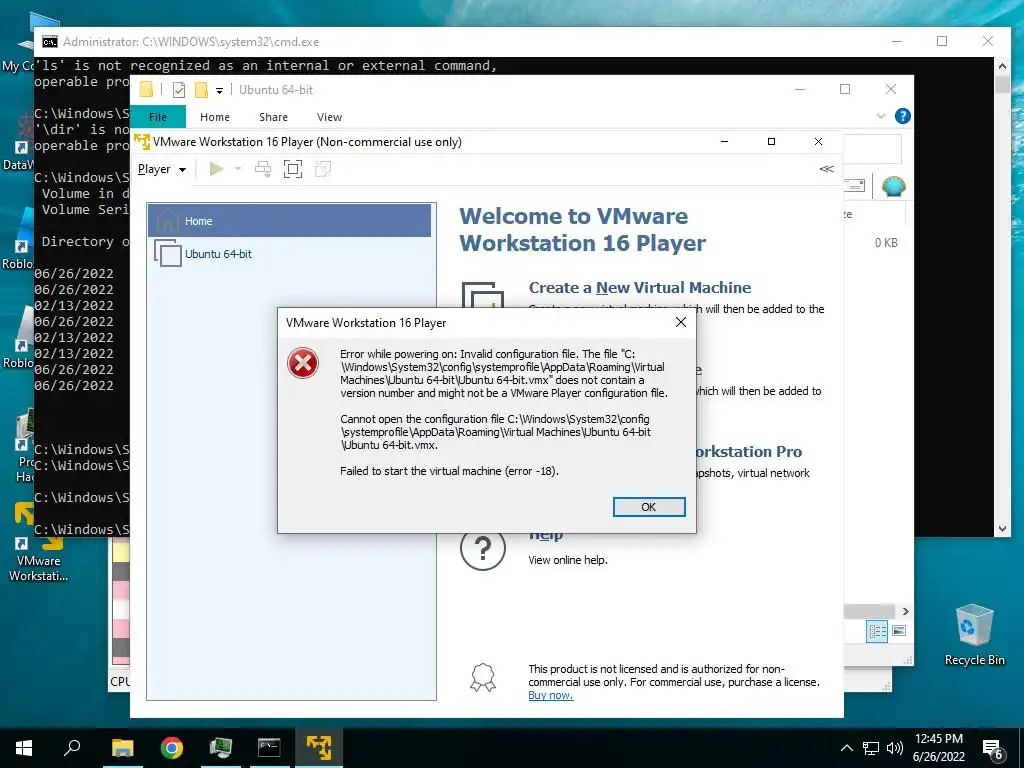Open View tab in Explorer ribbon
Screen dimensions: 1024x768
(x=329, y=117)
